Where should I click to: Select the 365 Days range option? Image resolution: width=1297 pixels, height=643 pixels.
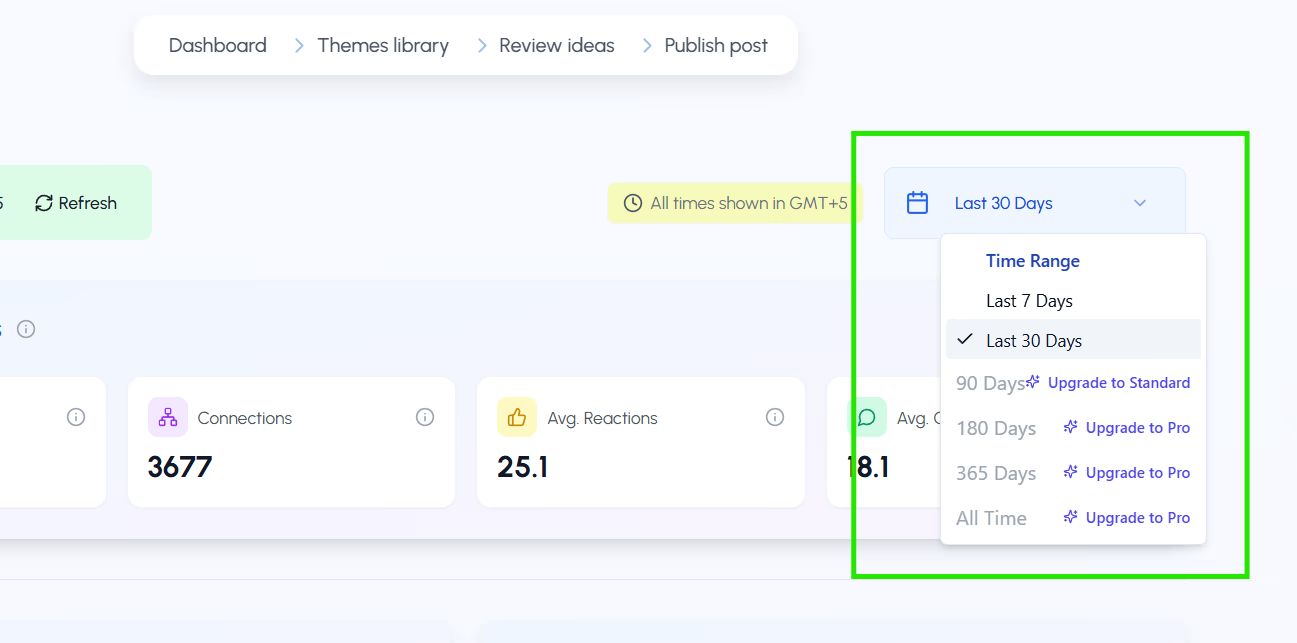click(996, 473)
